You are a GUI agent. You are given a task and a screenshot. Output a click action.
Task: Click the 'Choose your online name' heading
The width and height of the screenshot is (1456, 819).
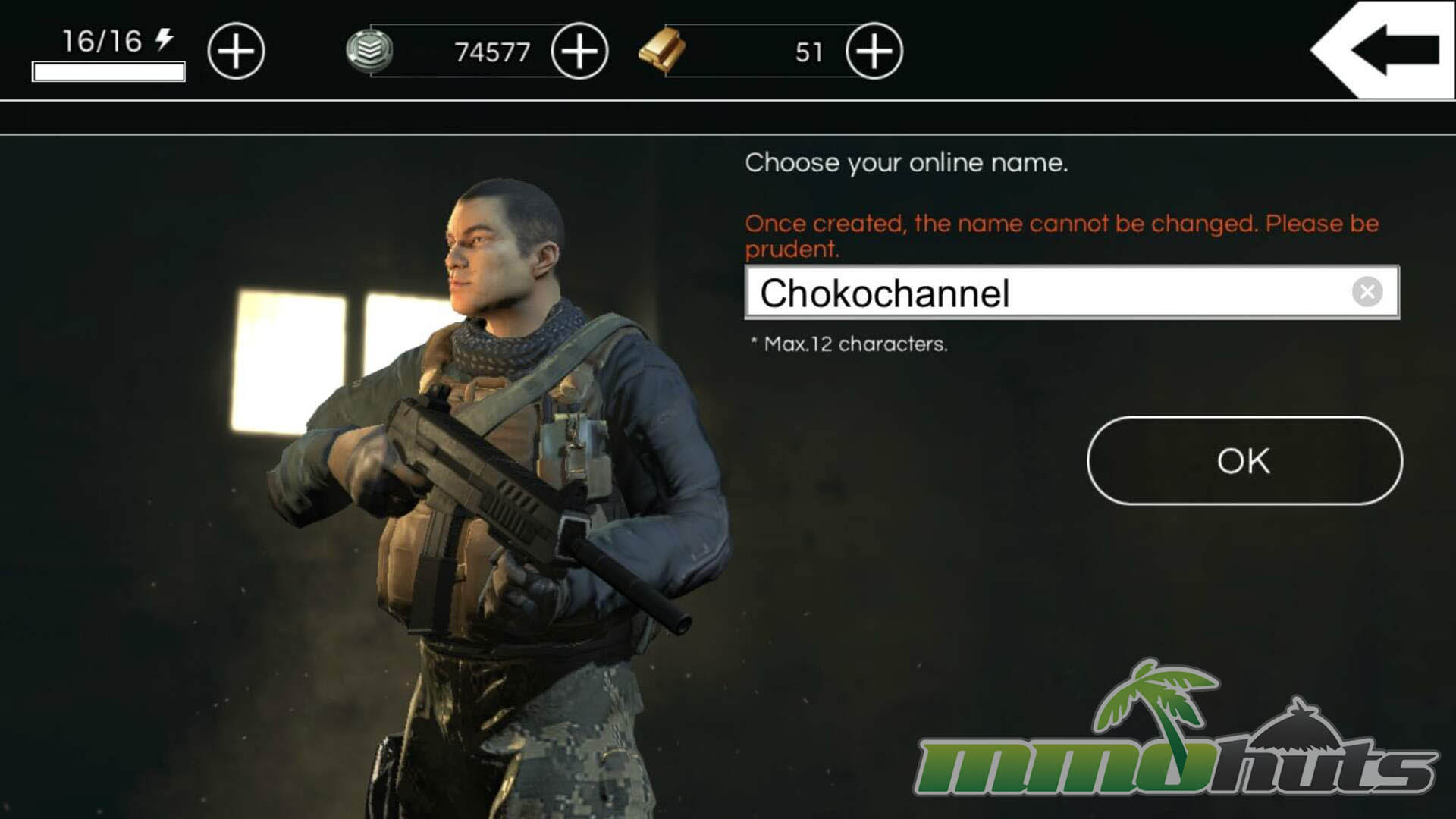coord(906,163)
